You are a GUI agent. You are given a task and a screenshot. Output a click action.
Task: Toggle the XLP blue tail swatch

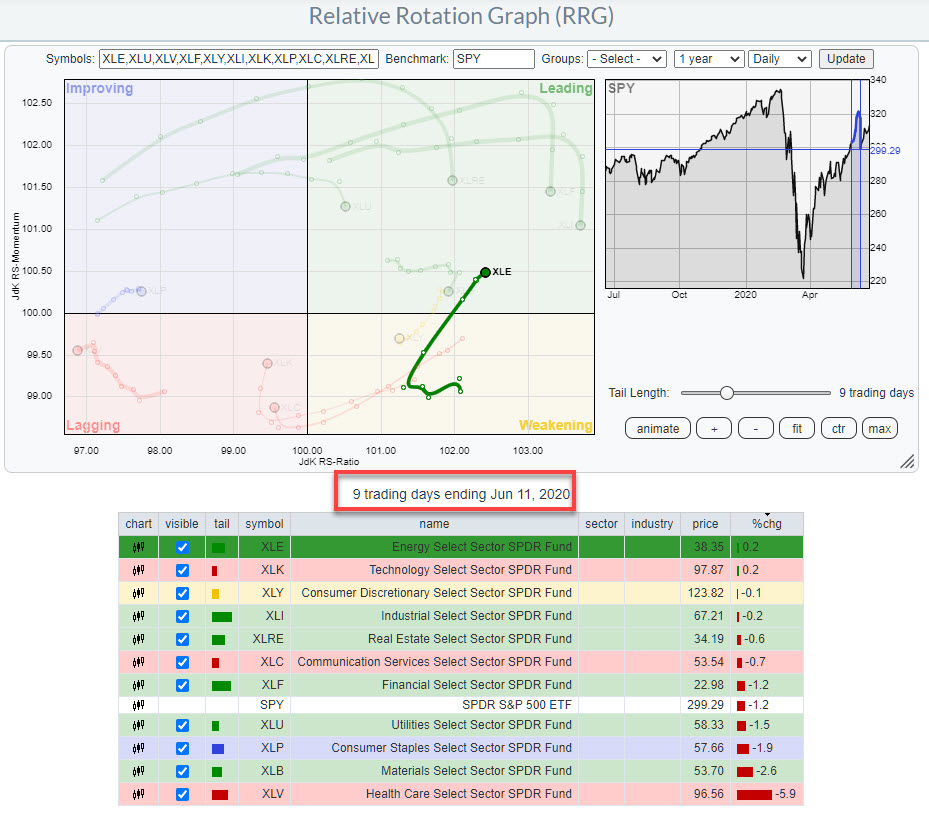(x=218, y=749)
